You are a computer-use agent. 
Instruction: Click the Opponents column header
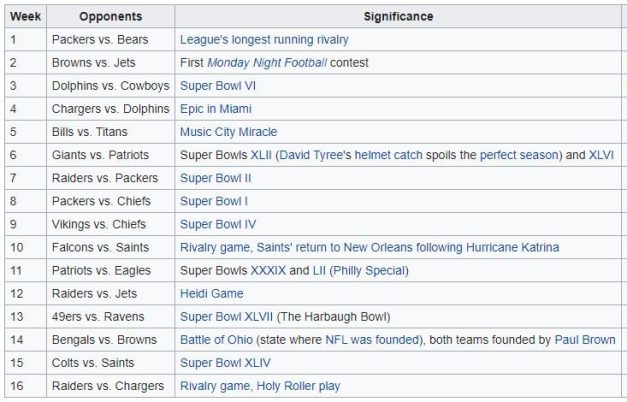(x=110, y=17)
